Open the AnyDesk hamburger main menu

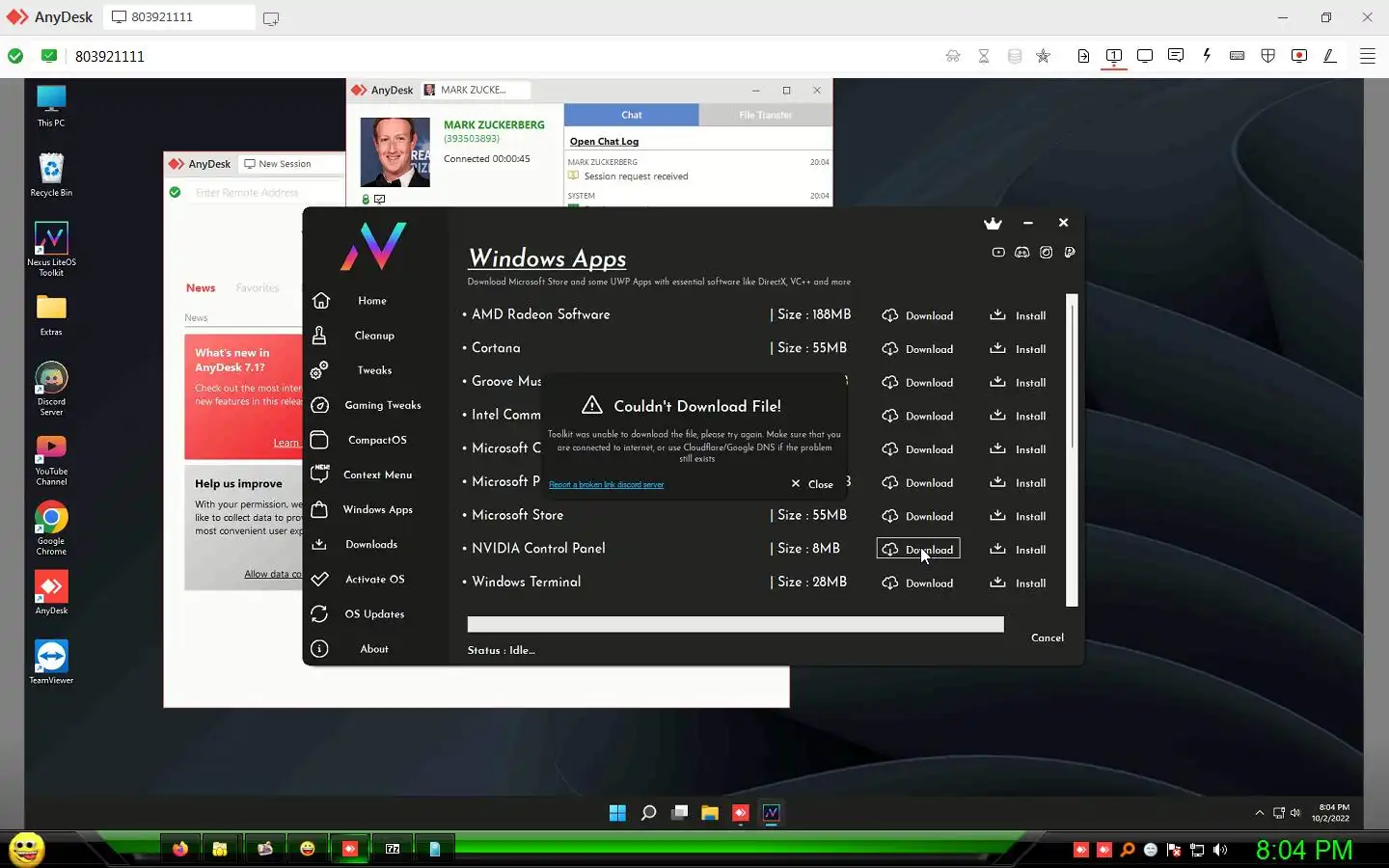(x=1367, y=56)
